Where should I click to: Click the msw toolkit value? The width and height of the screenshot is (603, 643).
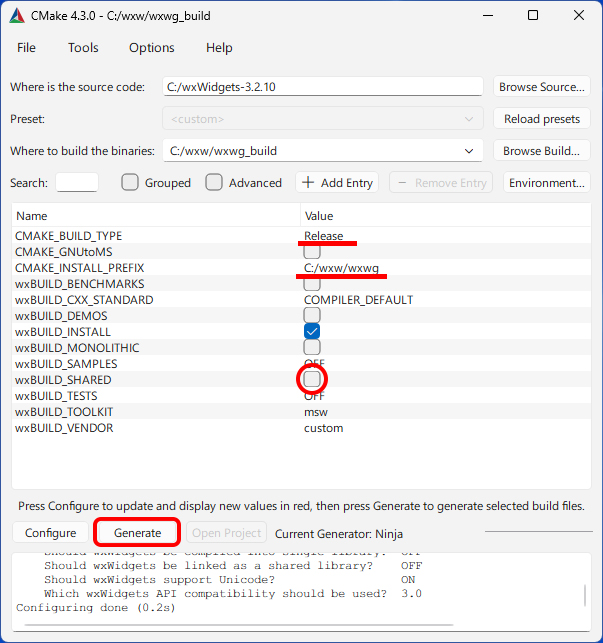coord(316,412)
